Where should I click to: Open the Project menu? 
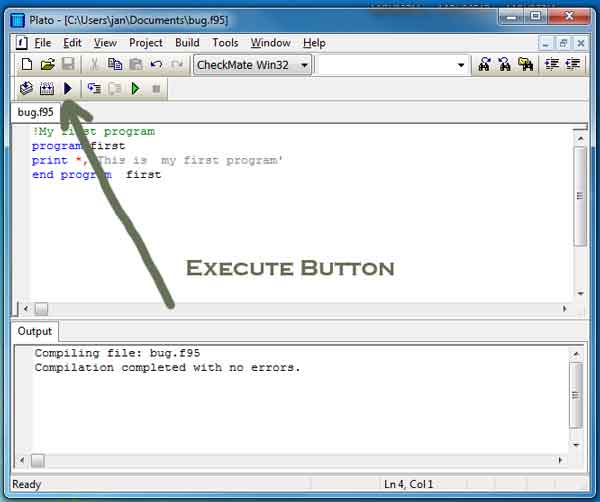coord(146,43)
